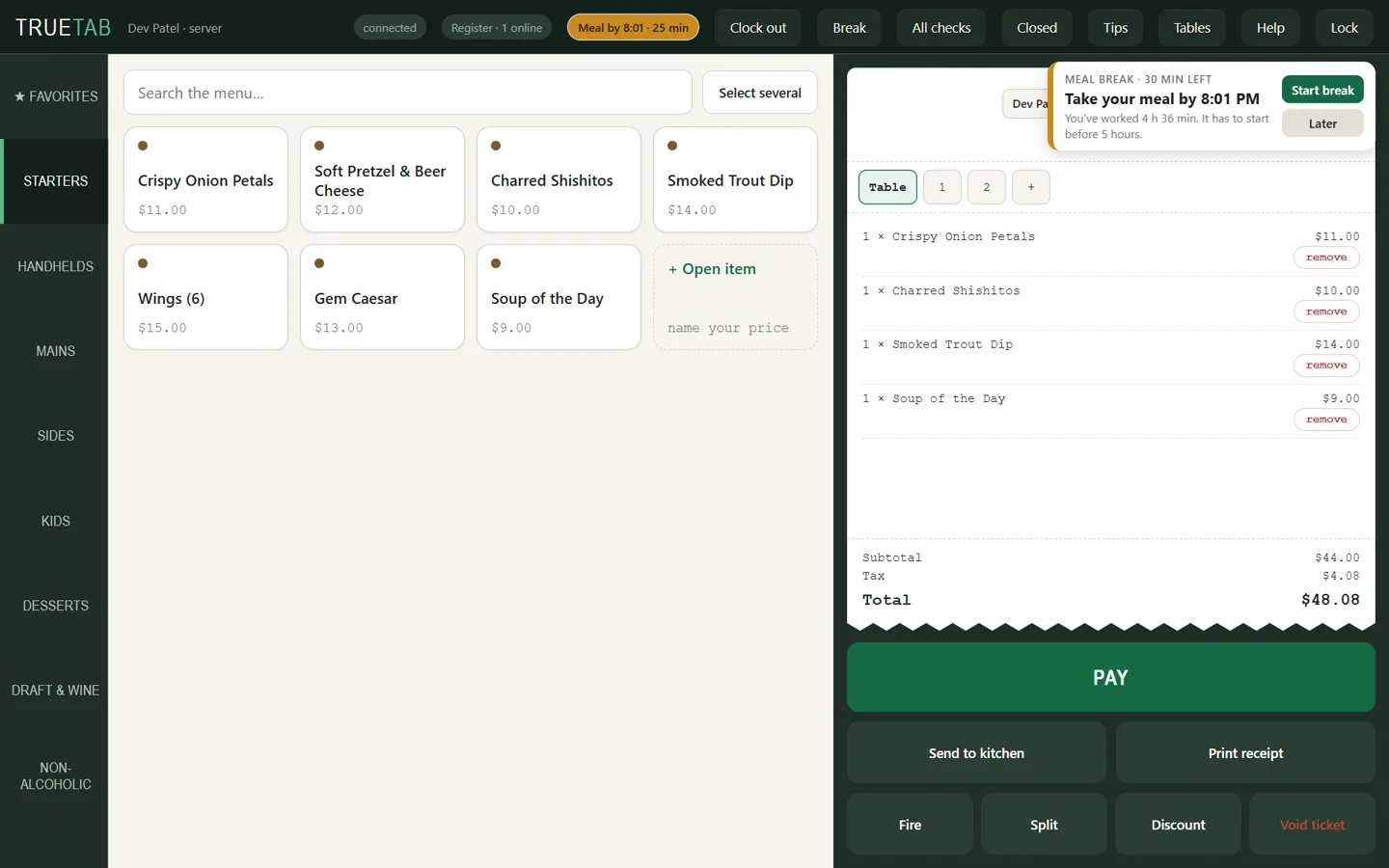
Task: Add a new seat with plus button
Action: tap(1030, 187)
